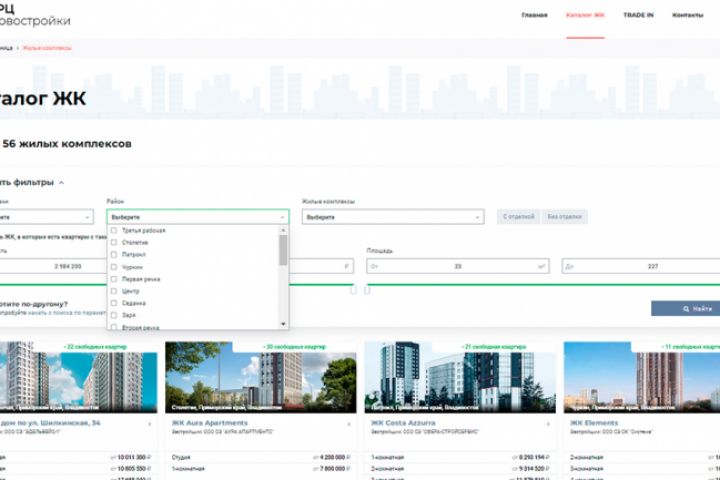This screenshot has height=480, width=720.
Task: Open the 'ЖК Aura Apartments' title link
Action: tap(210, 423)
